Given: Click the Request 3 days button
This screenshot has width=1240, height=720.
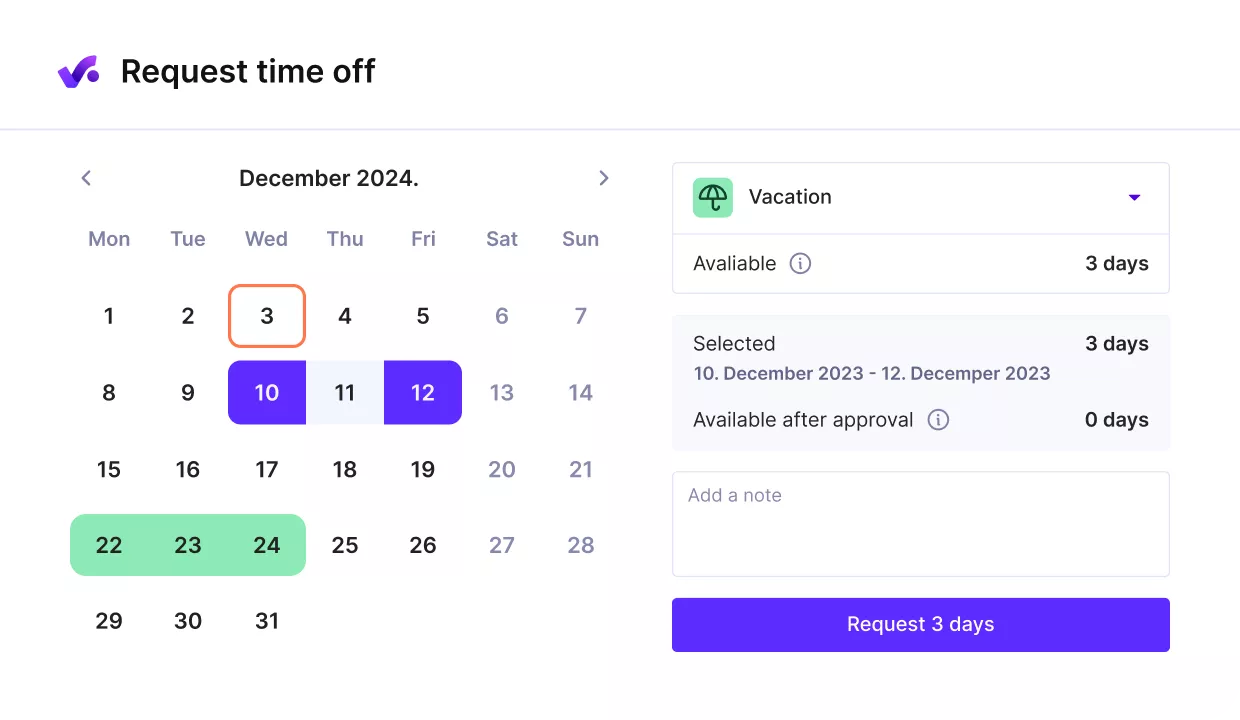Looking at the screenshot, I should 920,624.
